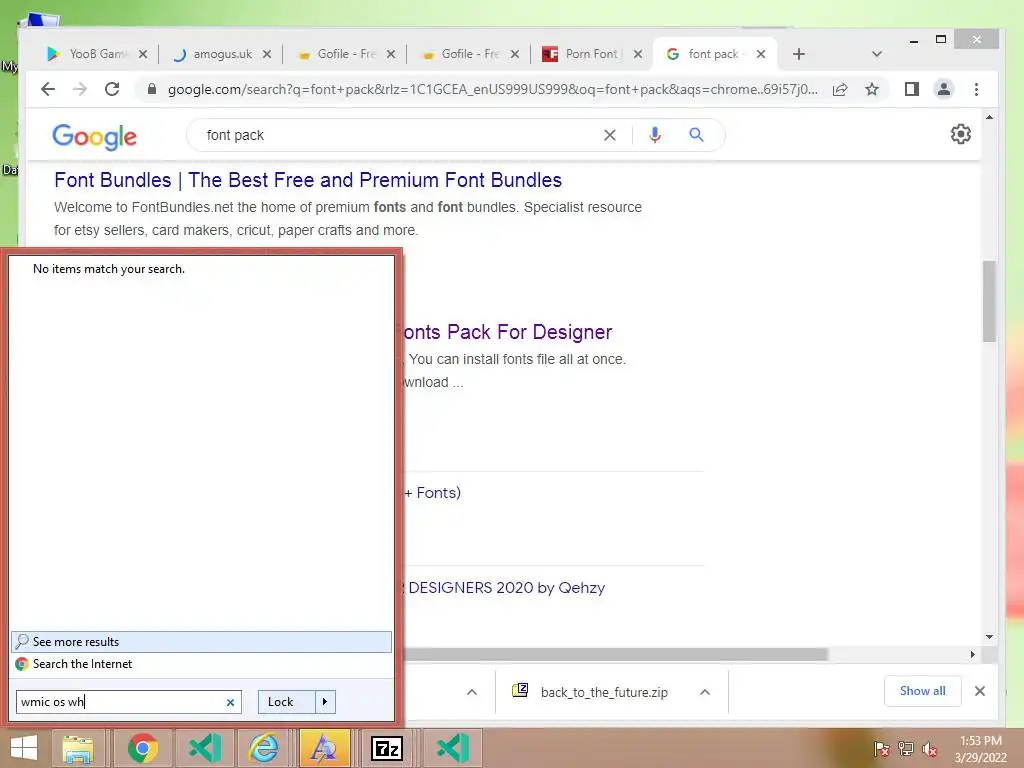
Task: Expand the Chrome tab search chevron
Action: pos(876,54)
